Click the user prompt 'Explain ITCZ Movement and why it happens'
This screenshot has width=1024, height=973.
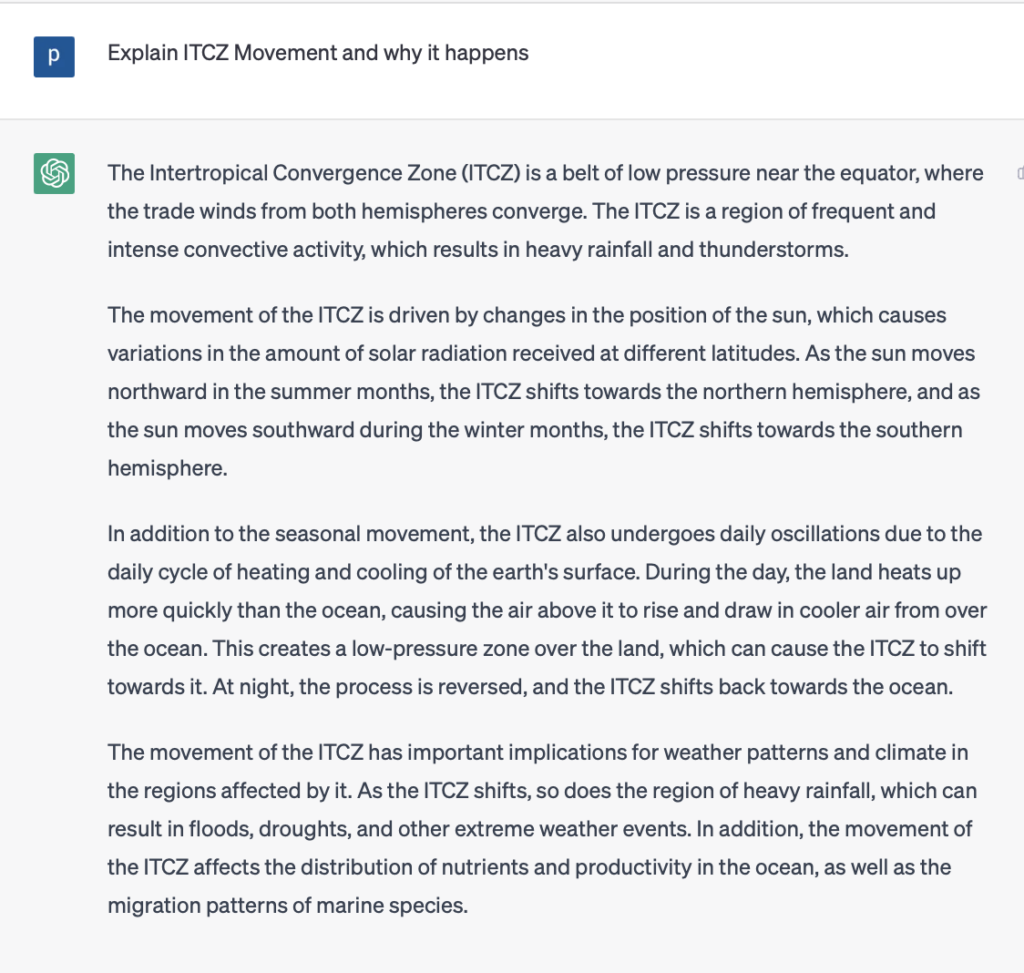(318, 53)
